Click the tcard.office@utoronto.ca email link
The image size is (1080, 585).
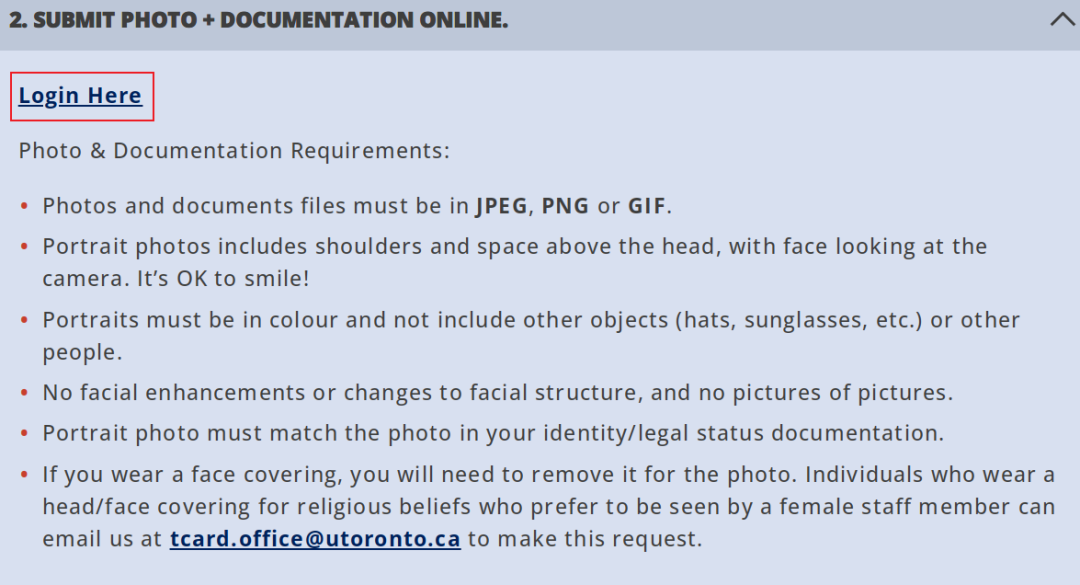tap(315, 539)
